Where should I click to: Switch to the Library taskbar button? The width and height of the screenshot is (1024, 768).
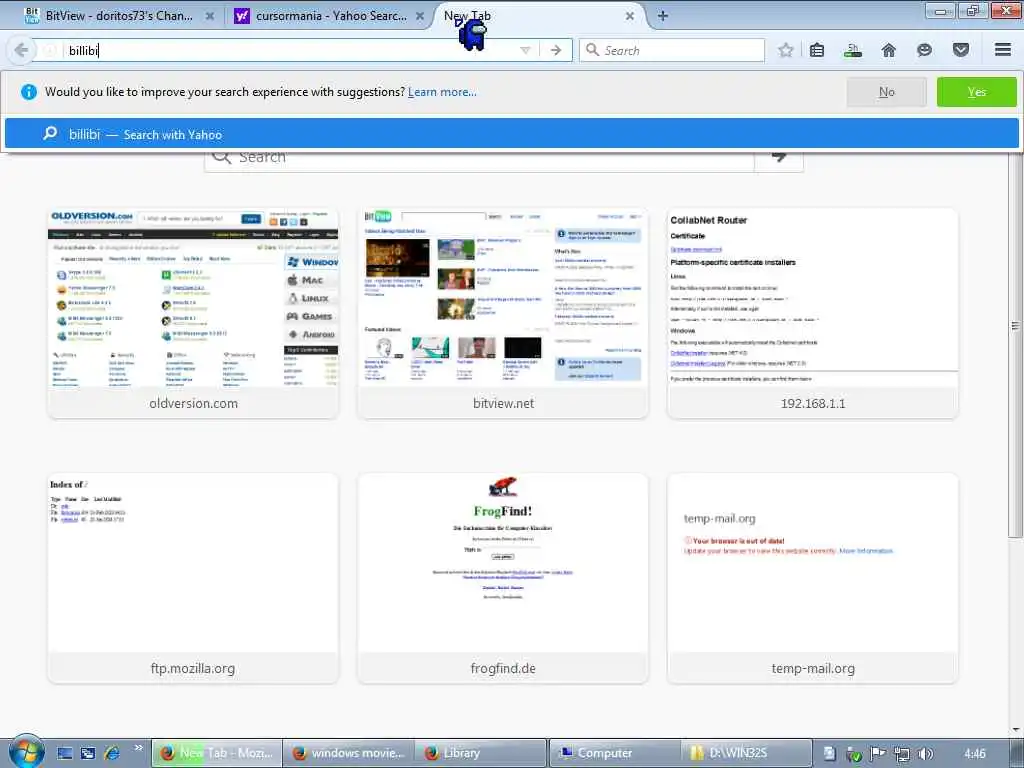point(481,753)
